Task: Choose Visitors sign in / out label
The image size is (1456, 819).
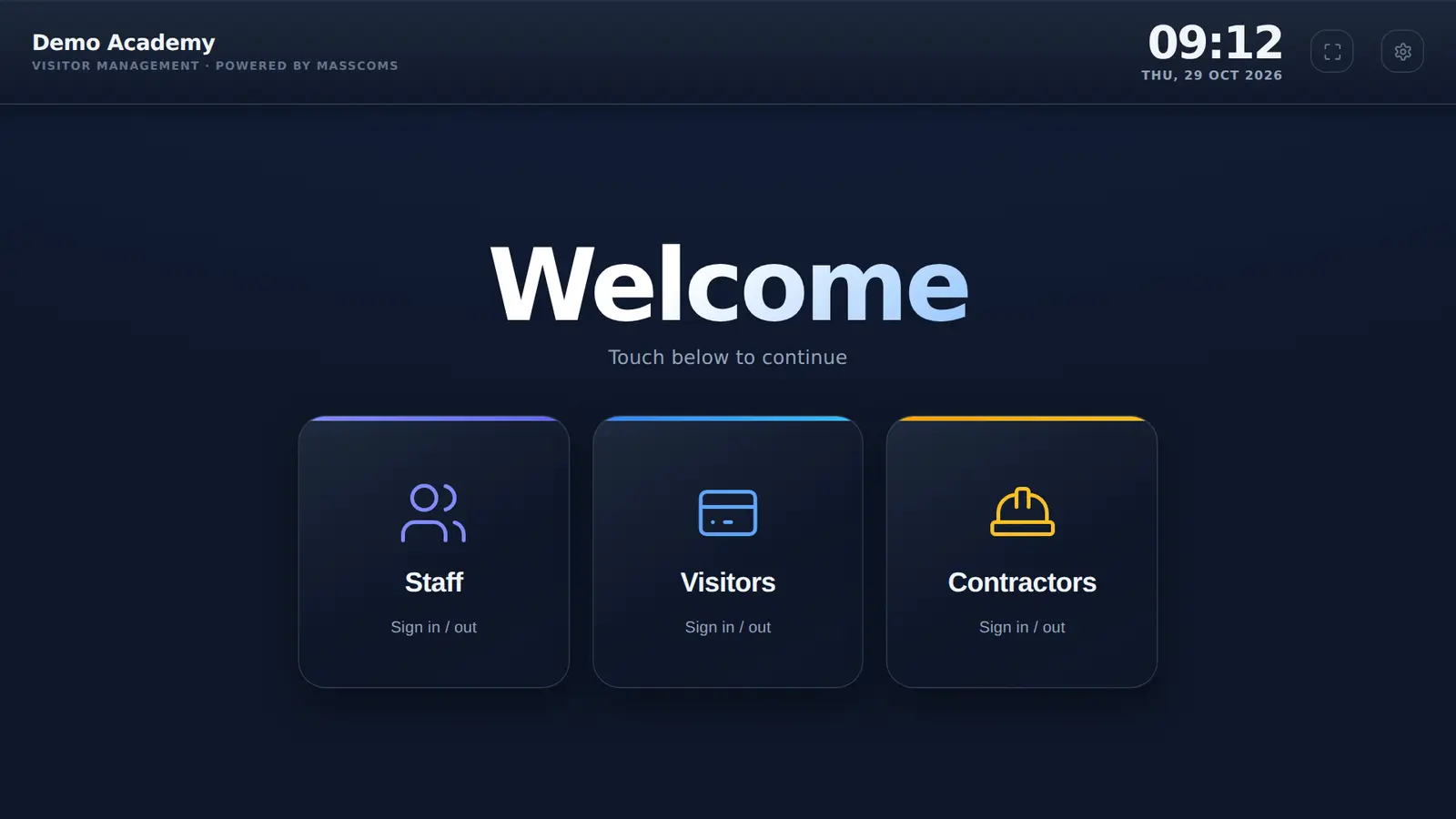Action: [728, 627]
